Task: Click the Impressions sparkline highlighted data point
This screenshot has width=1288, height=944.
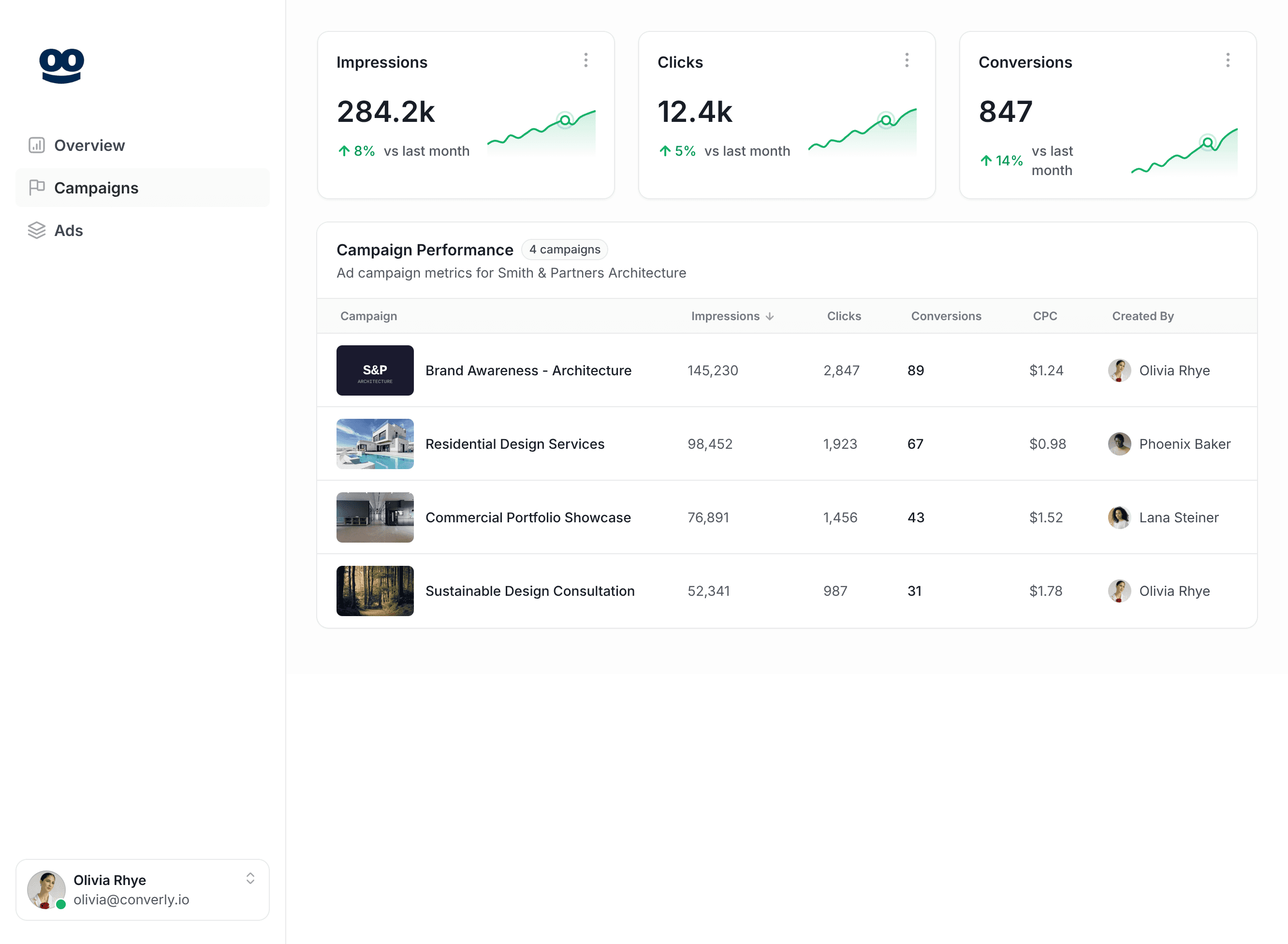Action: point(565,120)
